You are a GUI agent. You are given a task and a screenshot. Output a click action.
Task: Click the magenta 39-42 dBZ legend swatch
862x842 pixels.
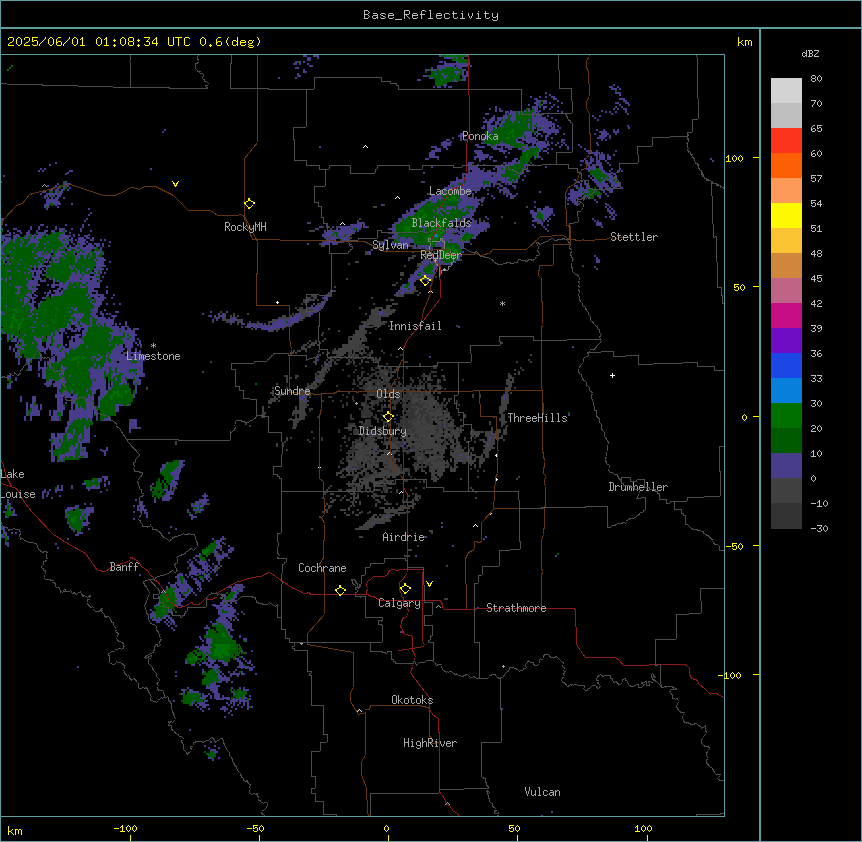point(786,315)
